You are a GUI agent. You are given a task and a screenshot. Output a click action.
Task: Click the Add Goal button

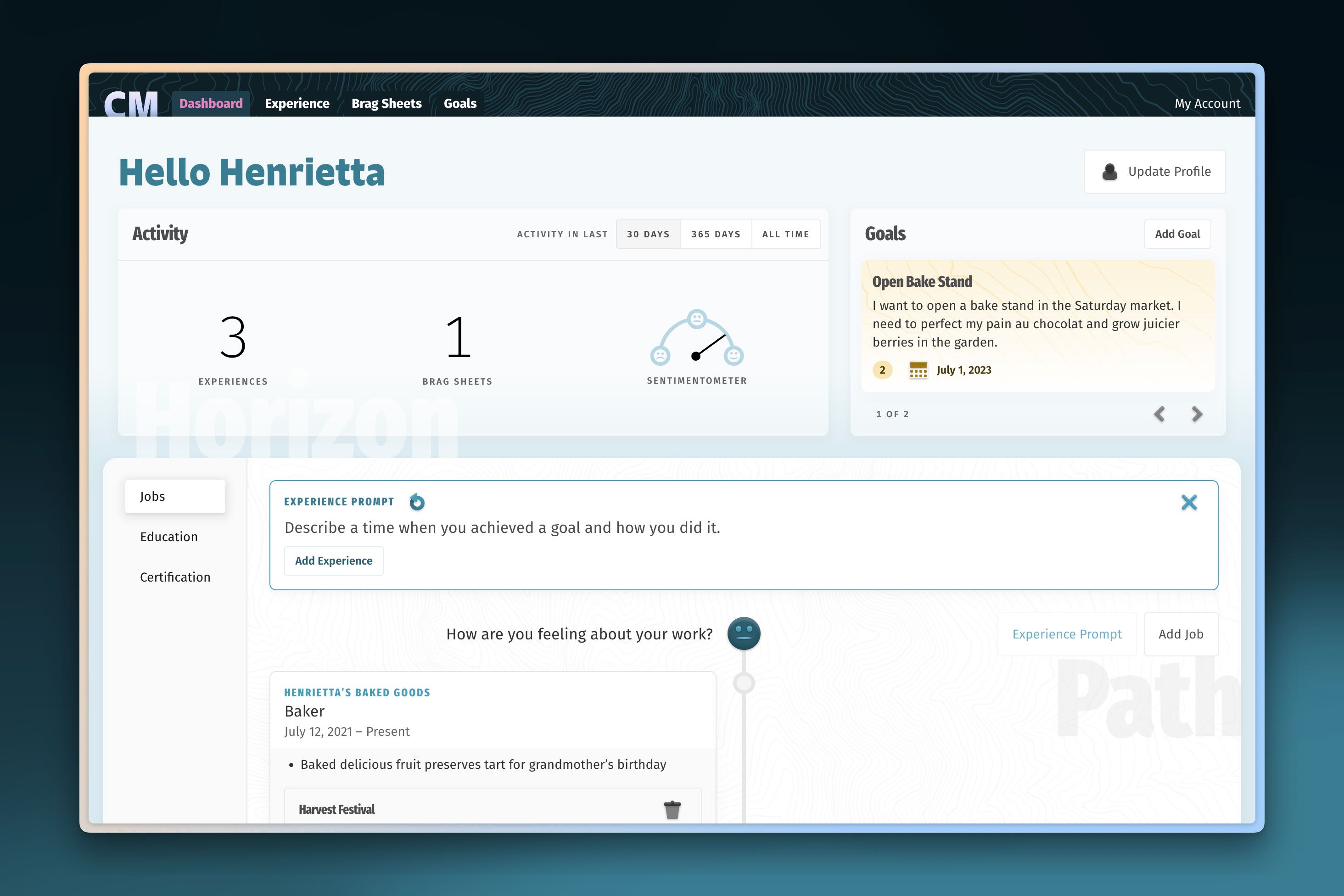1177,234
